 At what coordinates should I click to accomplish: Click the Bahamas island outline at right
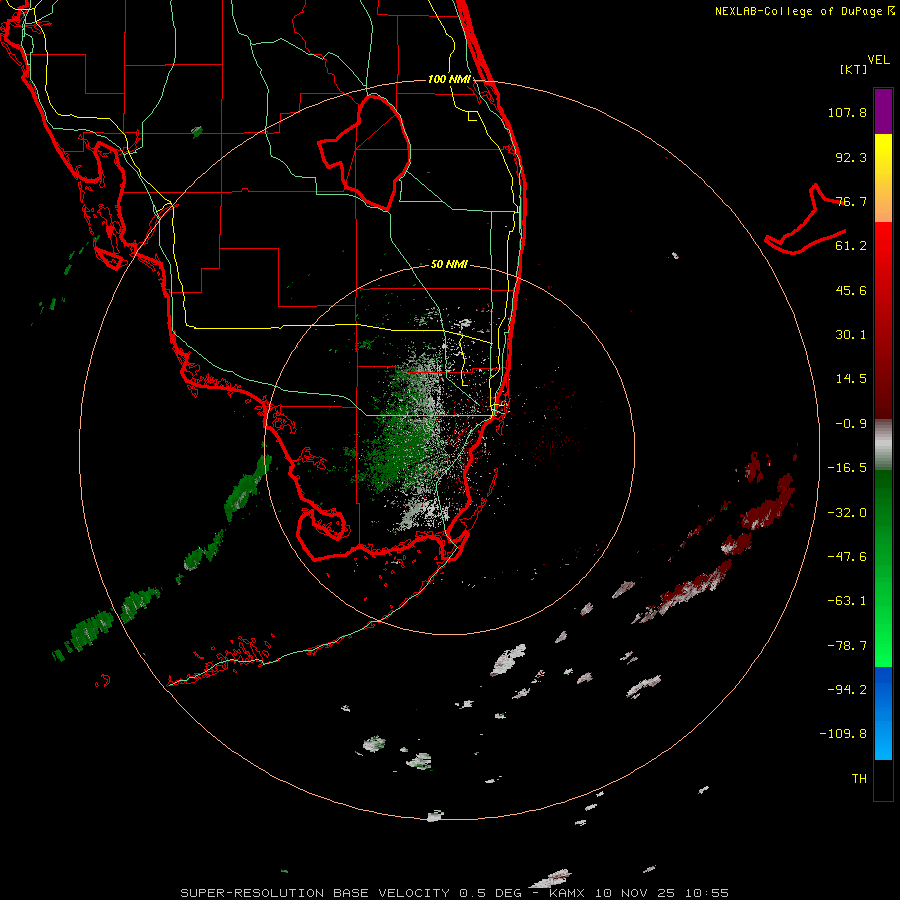pos(806,219)
